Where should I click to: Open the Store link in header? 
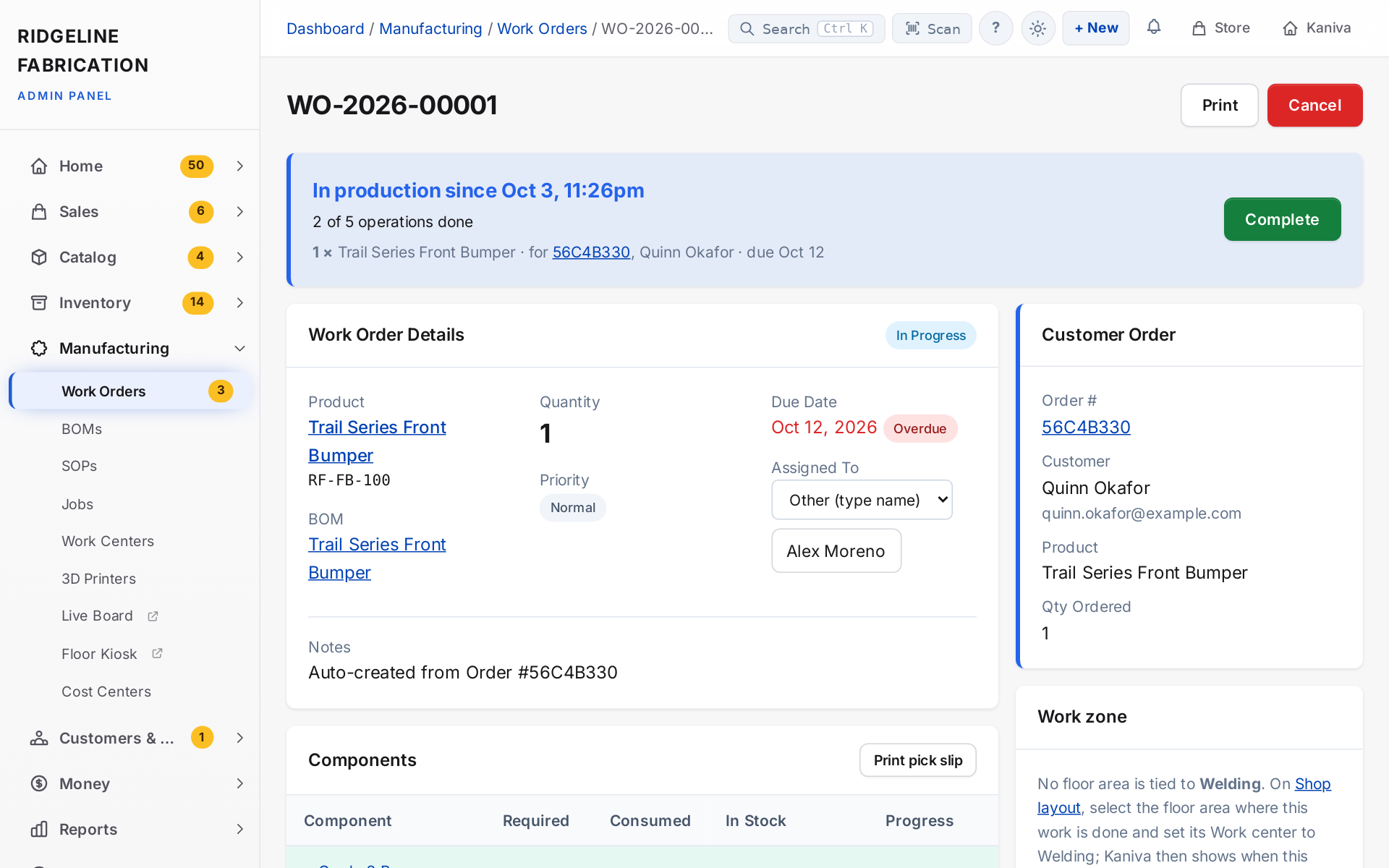1221,28
